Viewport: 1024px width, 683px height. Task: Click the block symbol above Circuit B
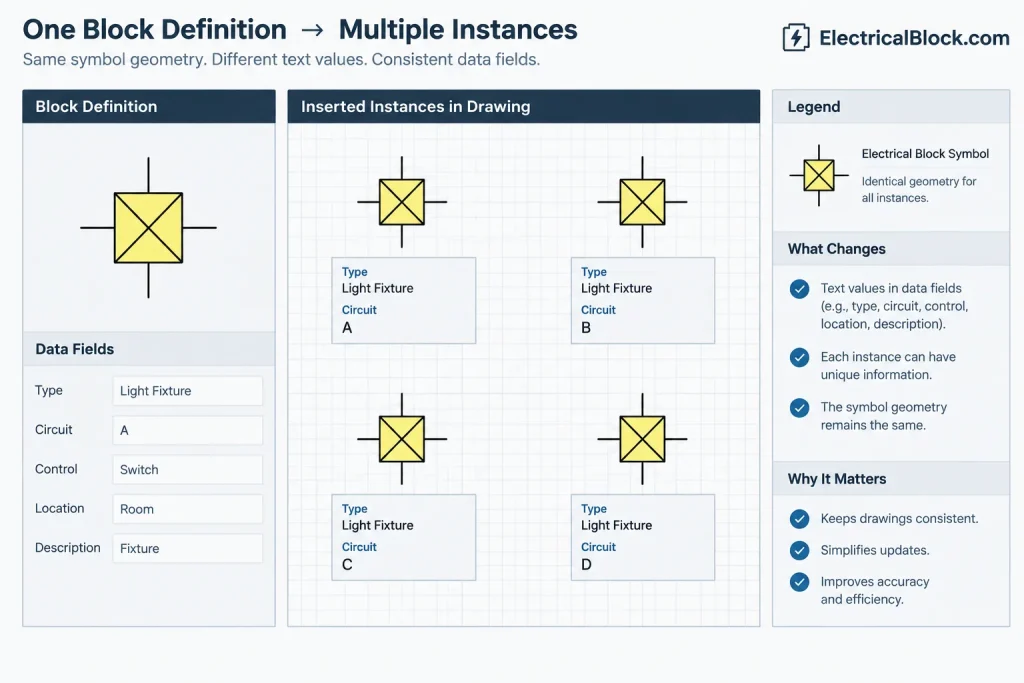pyautogui.click(x=642, y=202)
